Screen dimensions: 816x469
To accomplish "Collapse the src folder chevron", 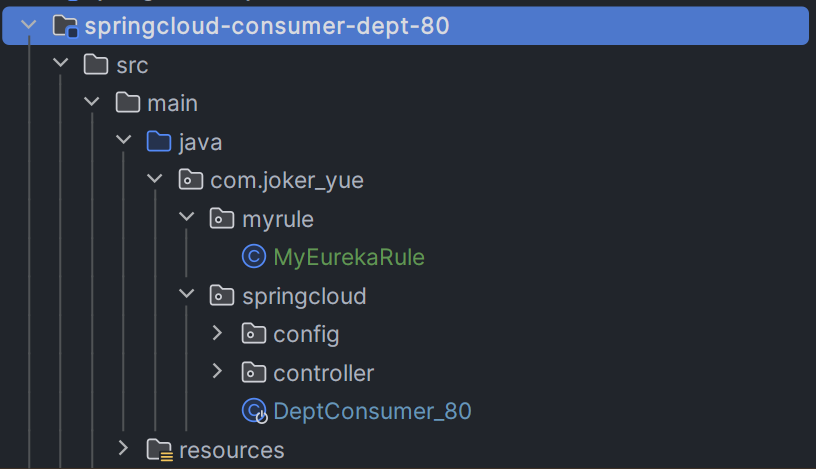I will [x=60, y=63].
